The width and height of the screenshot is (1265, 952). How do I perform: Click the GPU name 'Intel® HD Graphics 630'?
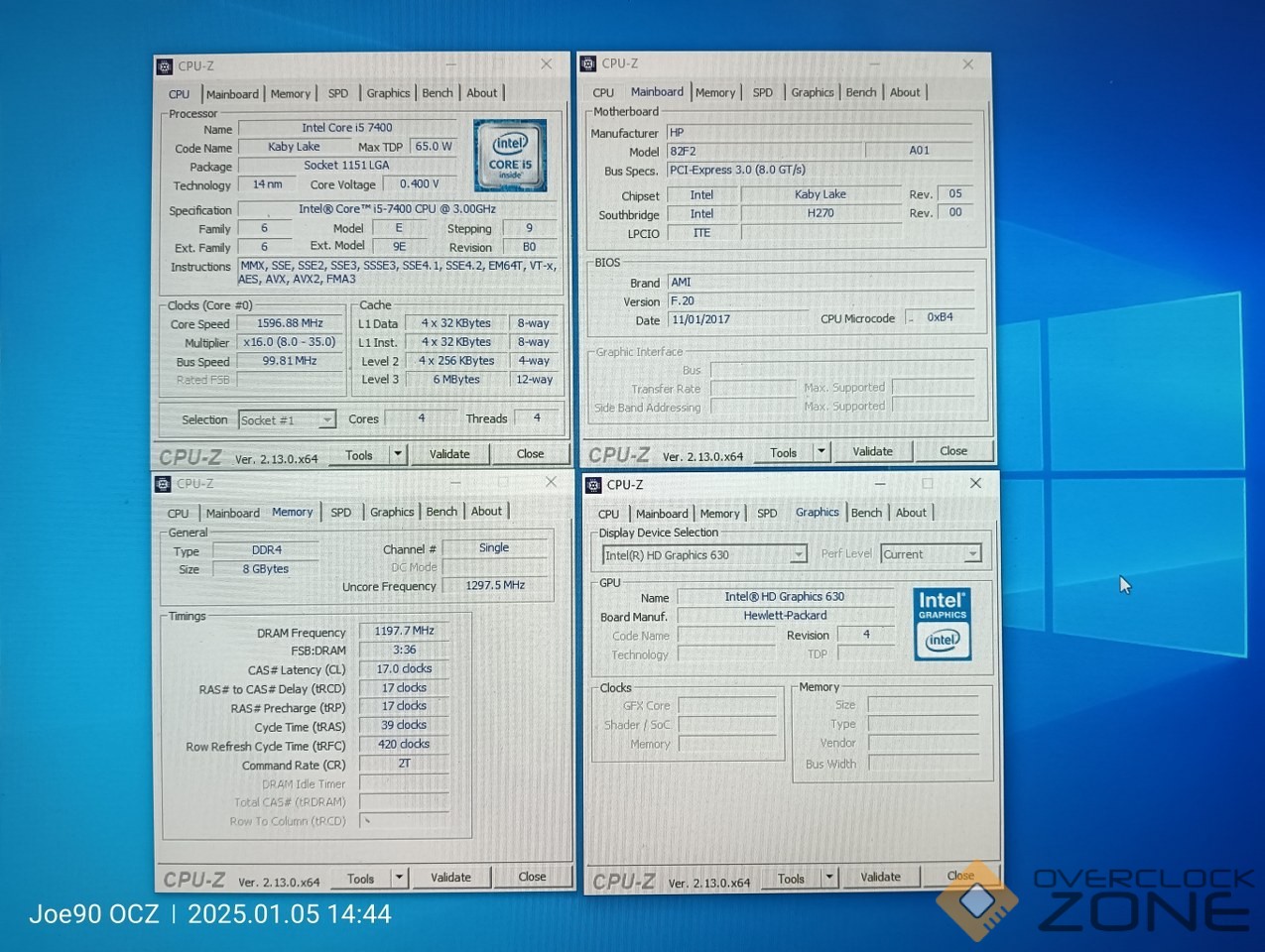[785, 597]
